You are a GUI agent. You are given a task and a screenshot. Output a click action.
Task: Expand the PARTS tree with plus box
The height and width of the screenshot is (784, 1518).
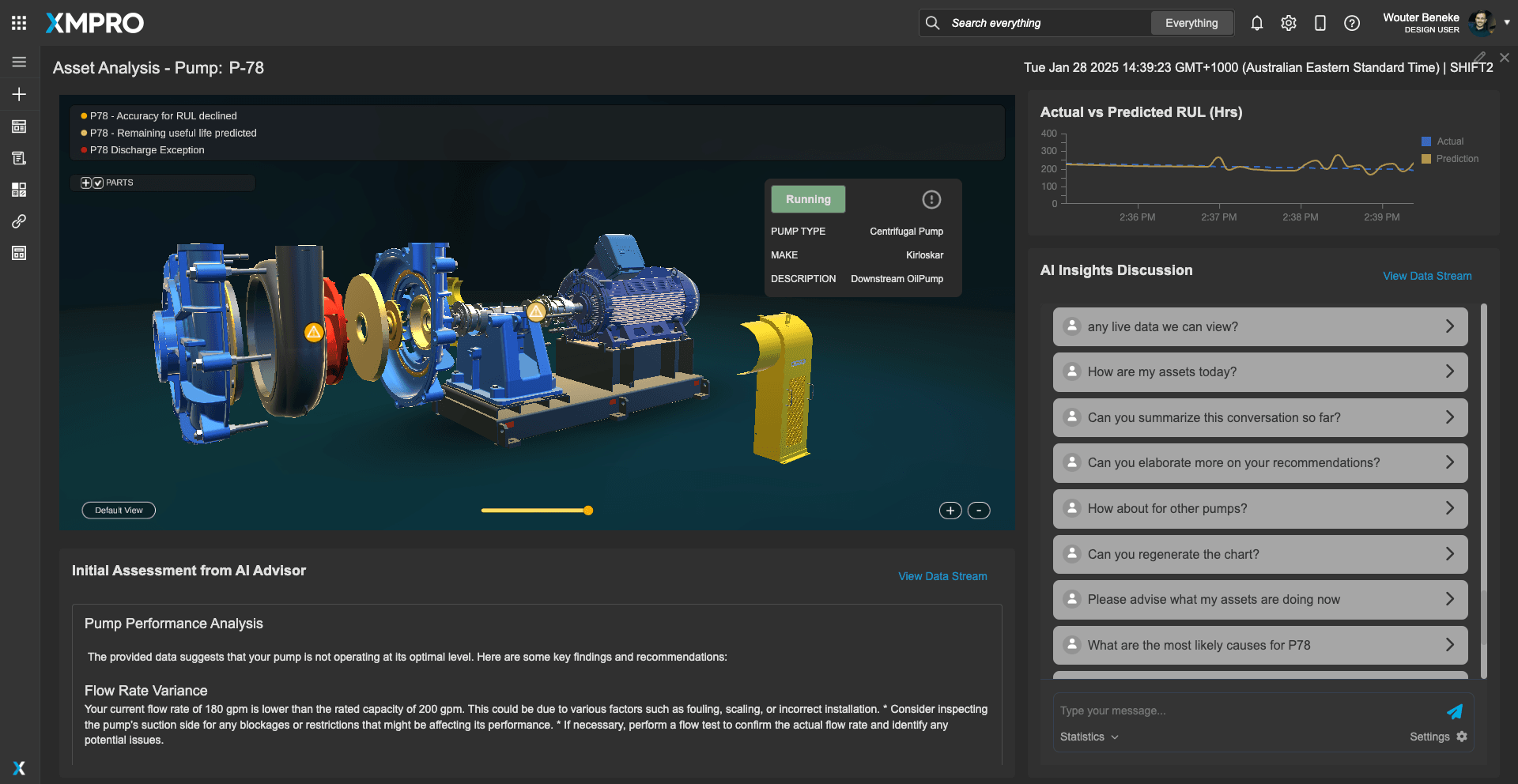[86, 183]
